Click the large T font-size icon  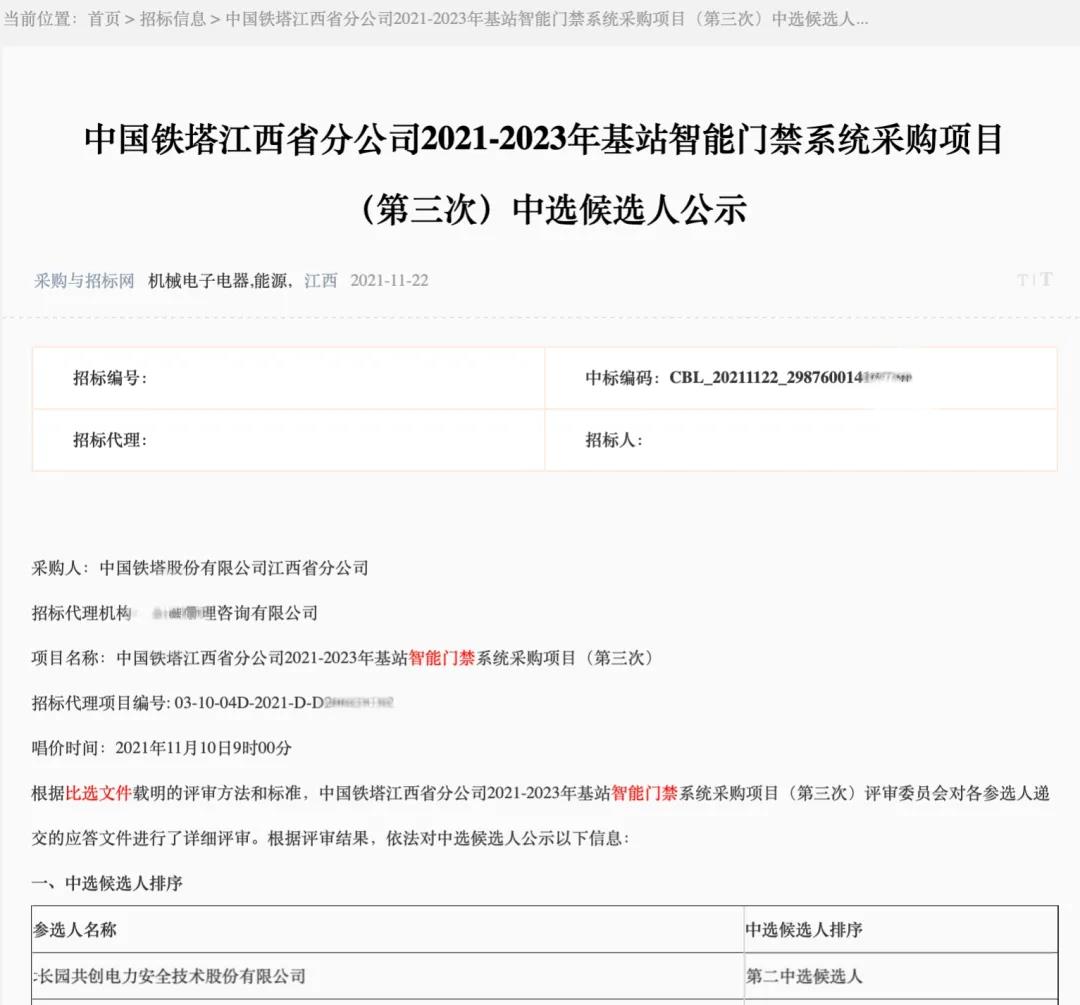coord(1046,280)
